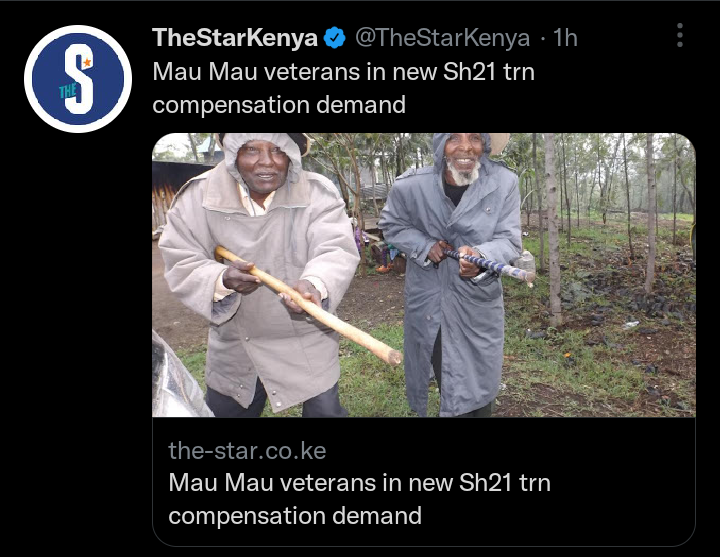Image resolution: width=720 pixels, height=557 pixels.
Task: Click the tweet text about Sh21 trn
Action: (x=343, y=88)
